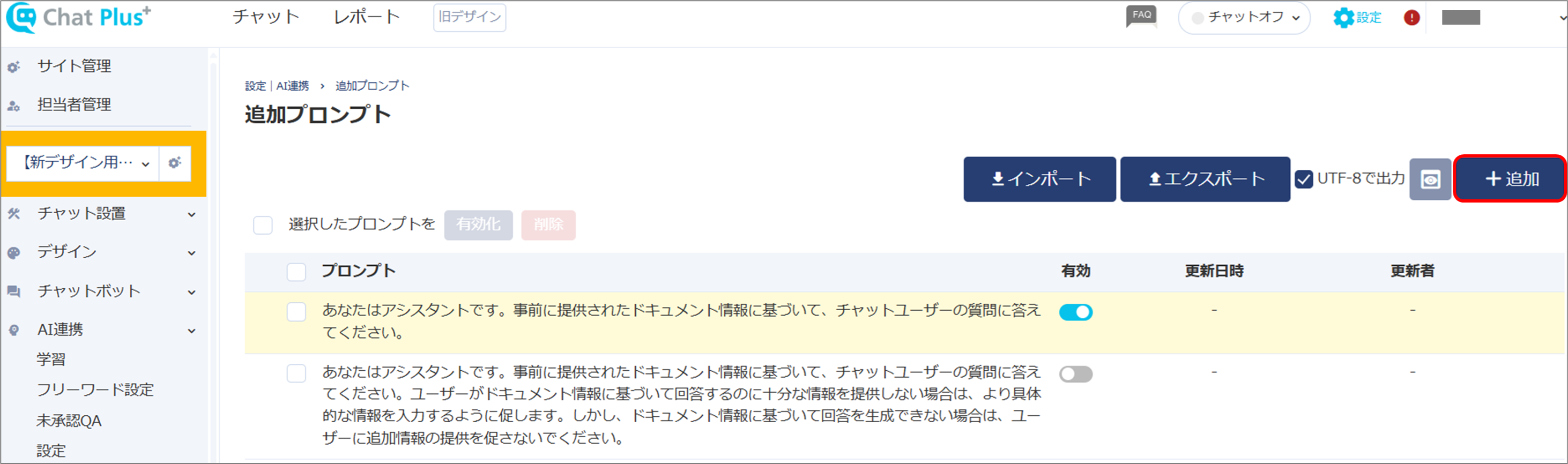Viewport: 1568px width, 464px height.
Task: Check the 選択したプロンプトを select-all checkbox
Action: [x=263, y=225]
